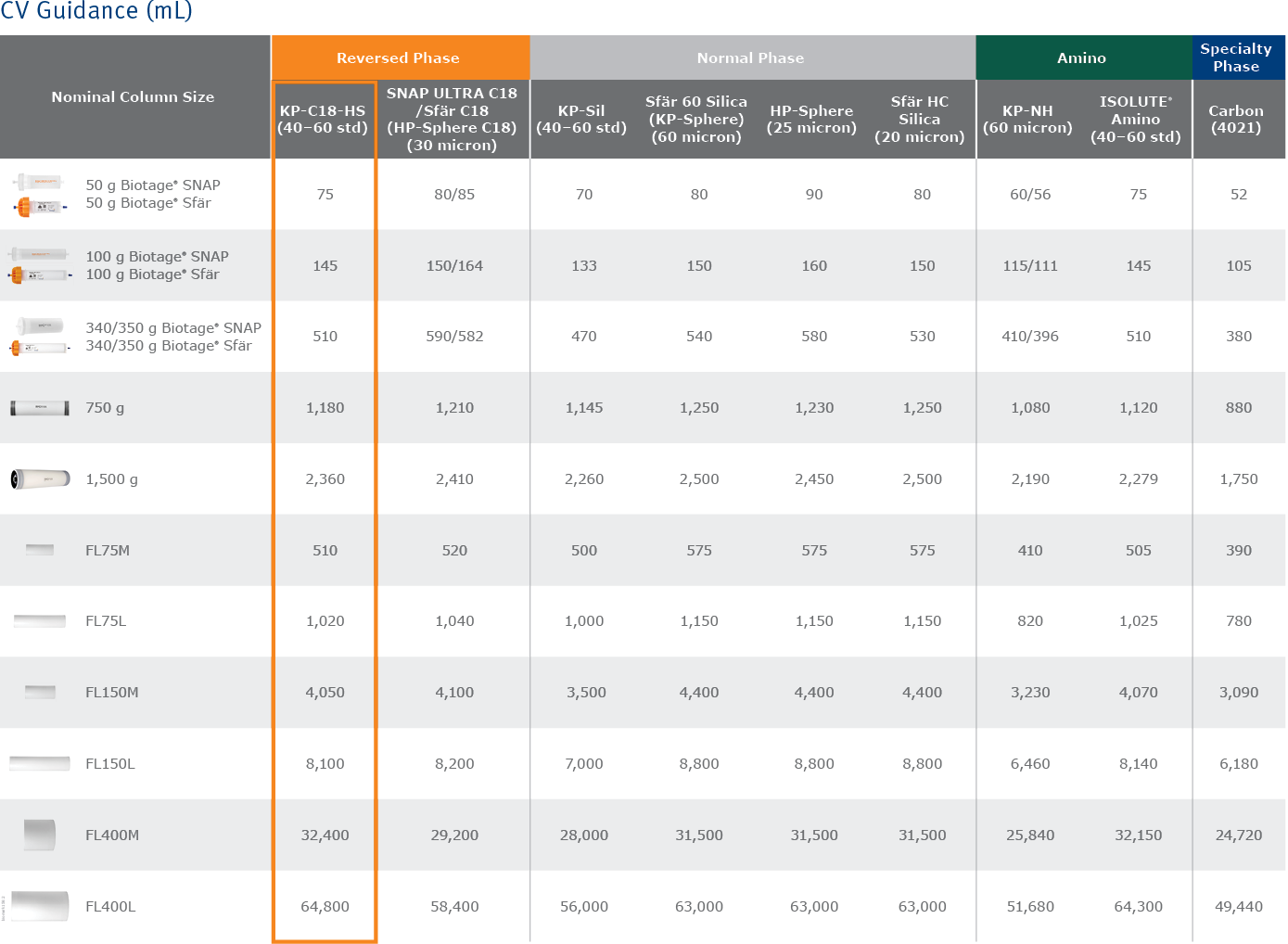
Task: Click the 880 value under Carbon
Action: (x=1239, y=407)
